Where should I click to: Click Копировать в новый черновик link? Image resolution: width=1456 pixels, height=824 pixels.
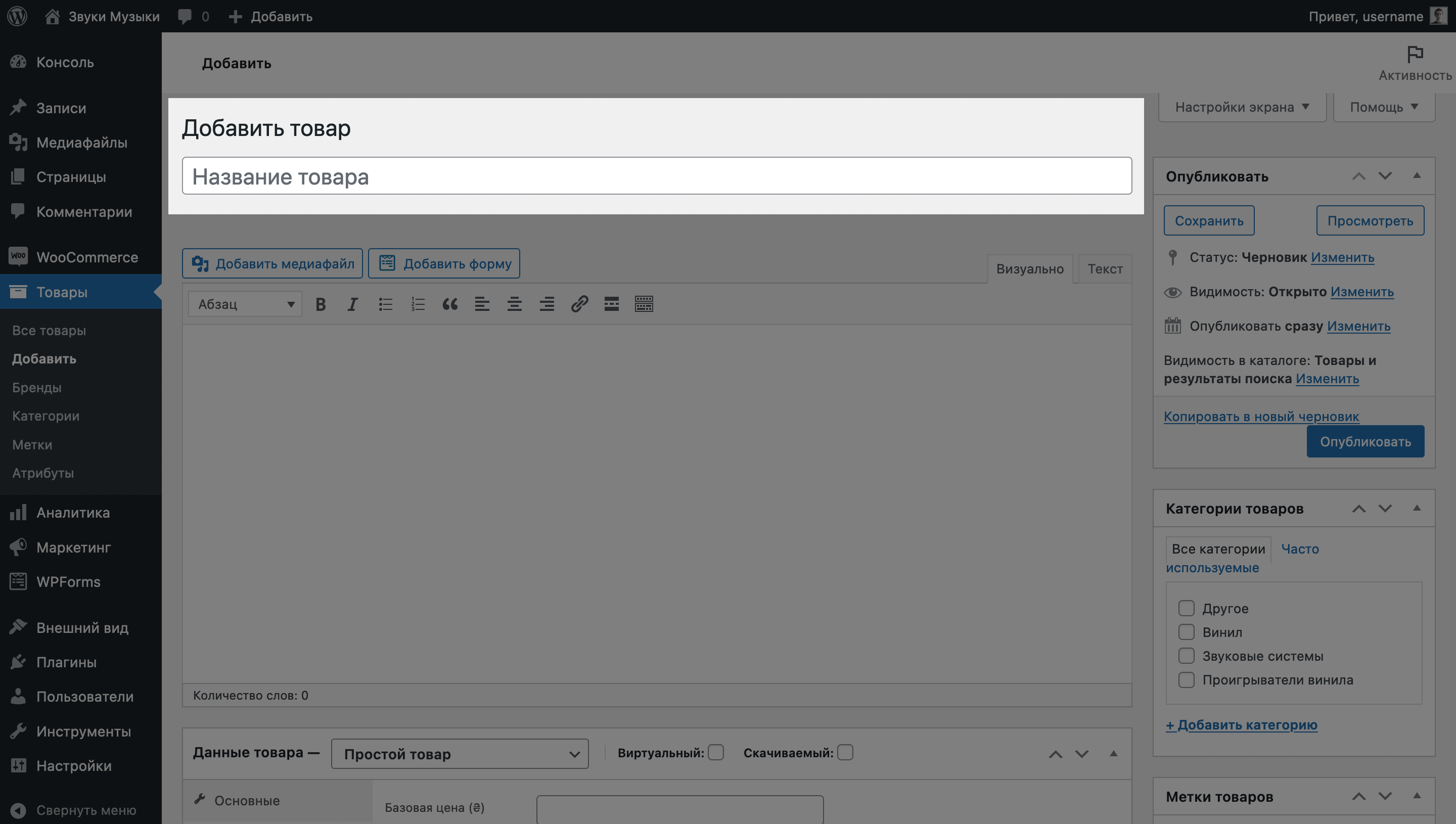[1261, 417]
